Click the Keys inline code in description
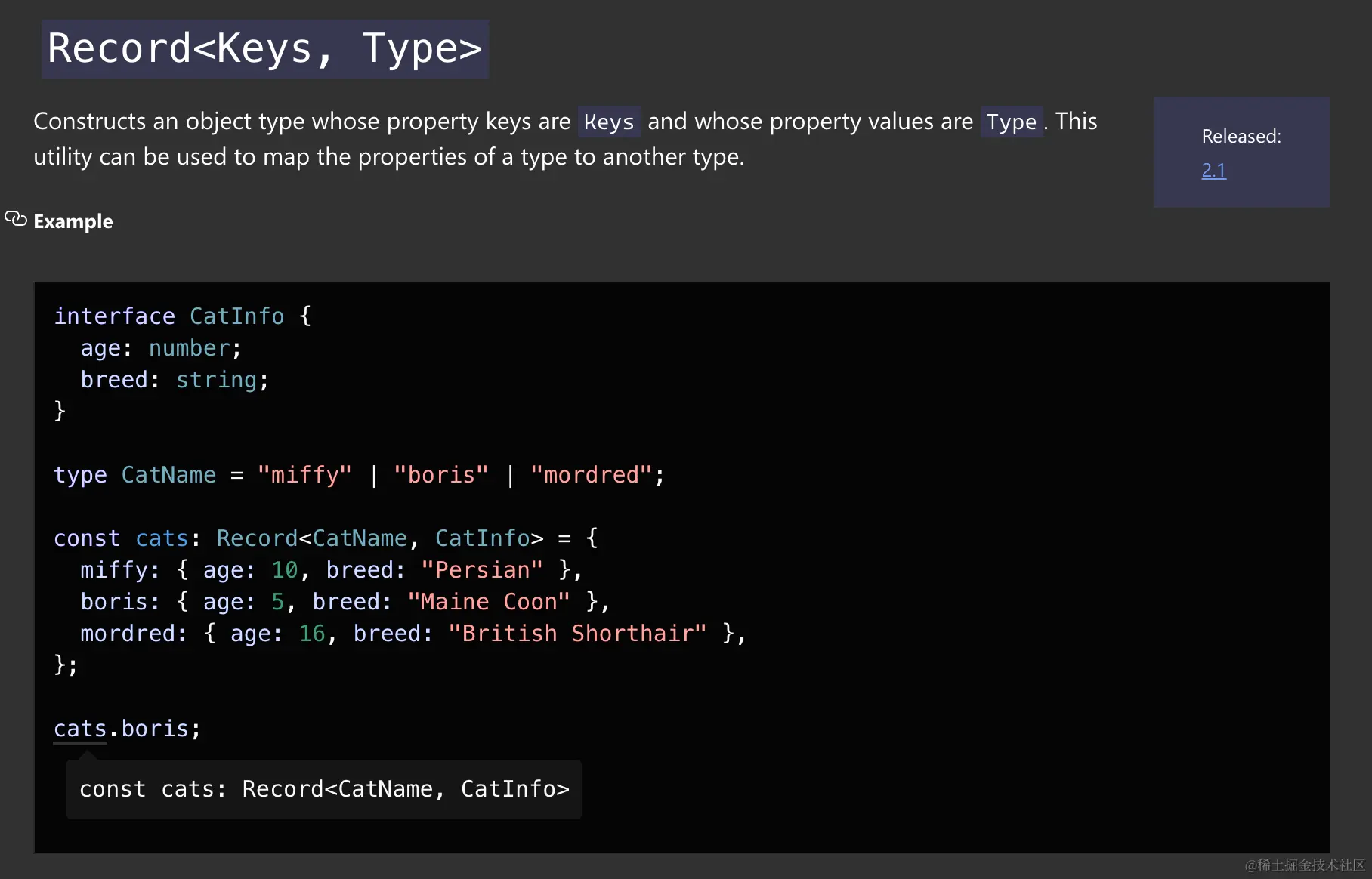 click(x=609, y=122)
